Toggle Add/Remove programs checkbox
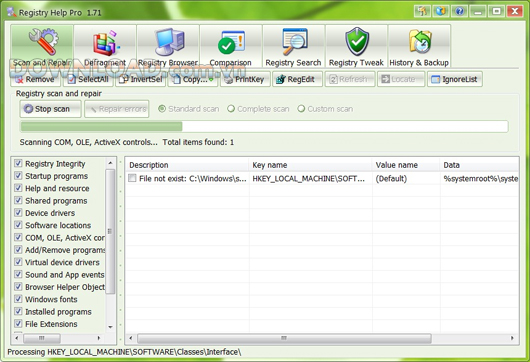 pyautogui.click(x=18, y=250)
